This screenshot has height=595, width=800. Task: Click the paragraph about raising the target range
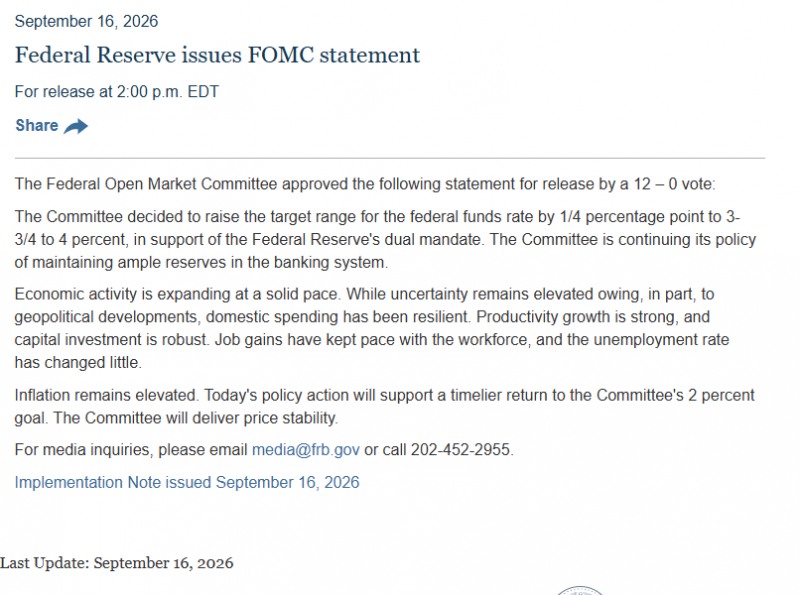385,239
